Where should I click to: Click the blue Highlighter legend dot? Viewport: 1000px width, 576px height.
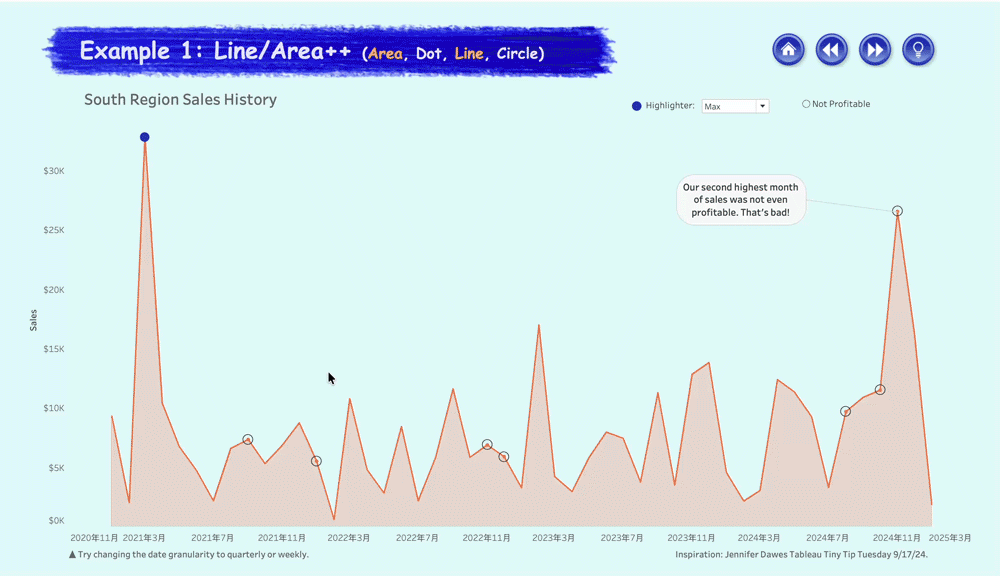pyautogui.click(x=637, y=106)
